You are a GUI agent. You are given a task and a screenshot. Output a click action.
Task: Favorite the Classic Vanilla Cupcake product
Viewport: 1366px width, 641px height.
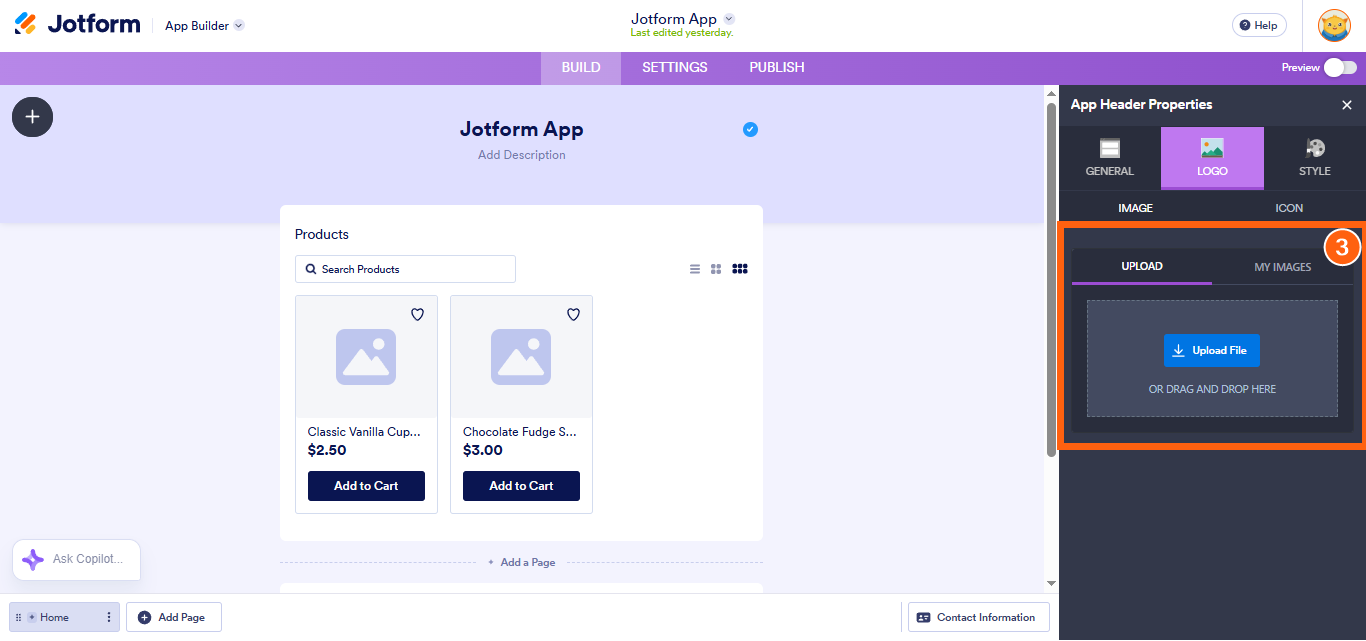pyautogui.click(x=418, y=314)
